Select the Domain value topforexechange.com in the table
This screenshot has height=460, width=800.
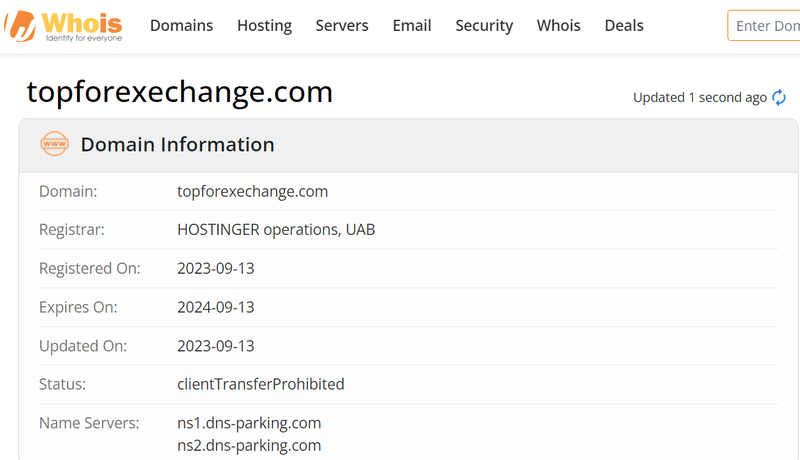click(x=253, y=191)
